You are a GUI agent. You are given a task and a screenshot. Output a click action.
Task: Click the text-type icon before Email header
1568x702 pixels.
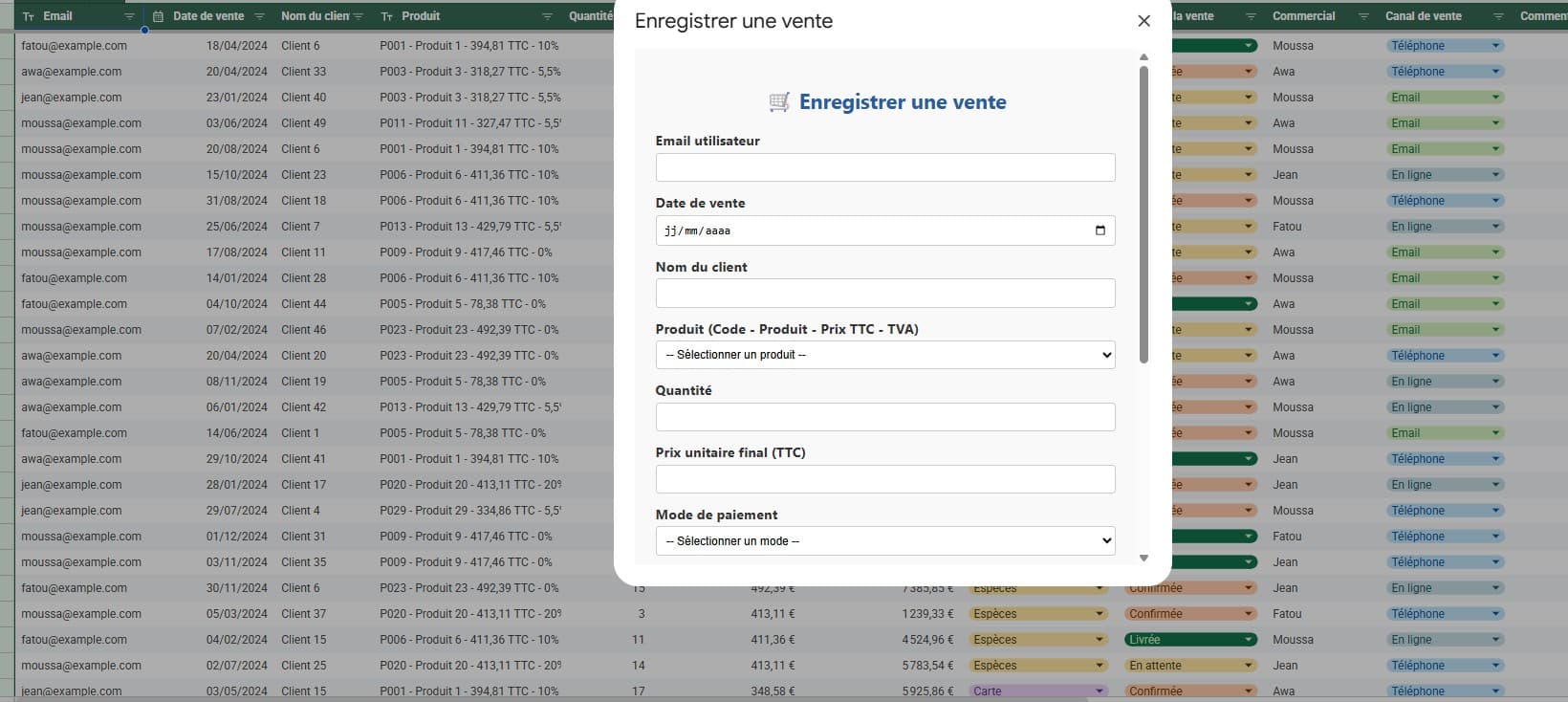tap(28, 16)
